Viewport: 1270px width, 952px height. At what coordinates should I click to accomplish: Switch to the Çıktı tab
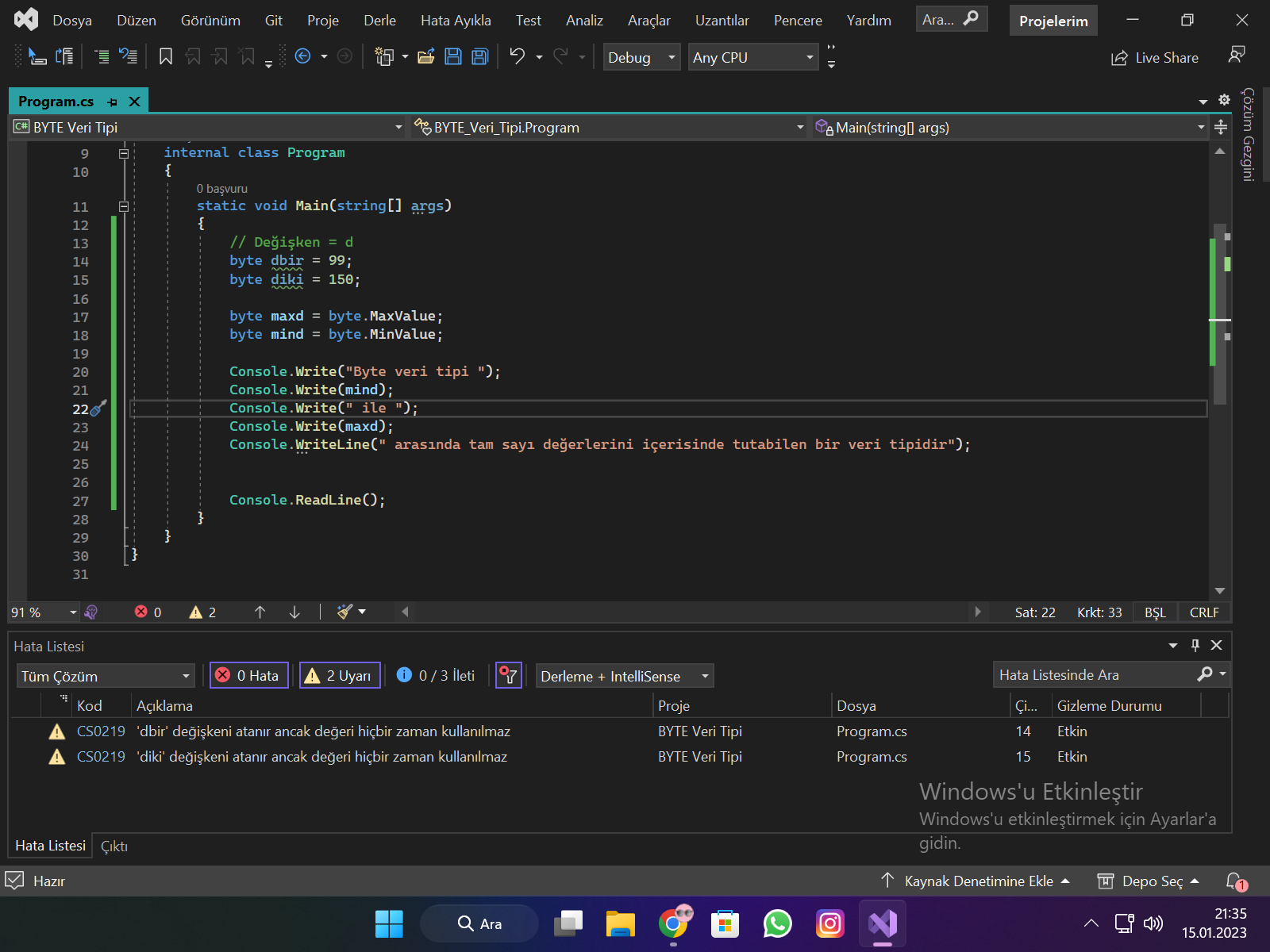[114, 846]
